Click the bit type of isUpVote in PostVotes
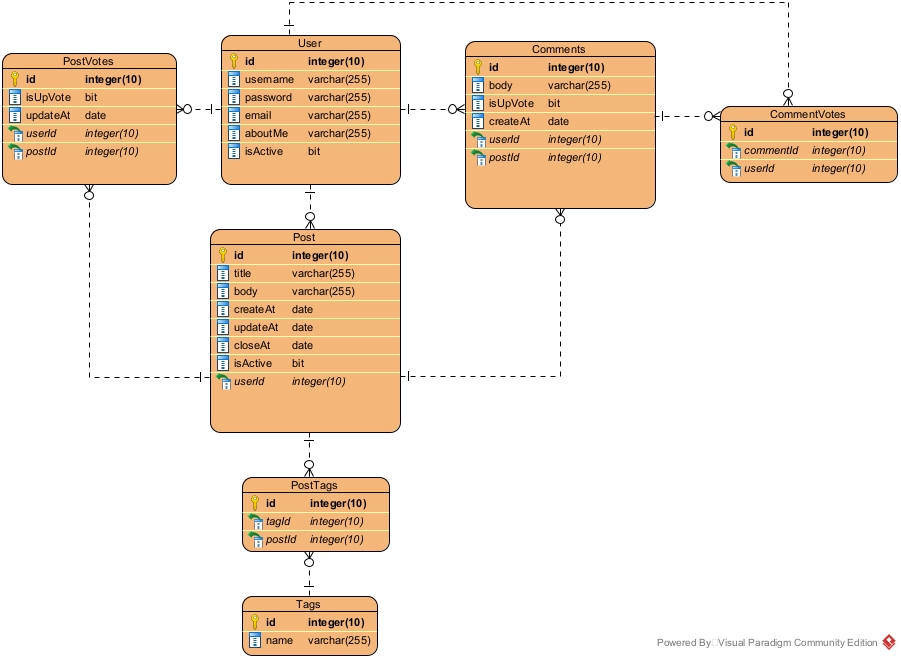 coord(91,97)
